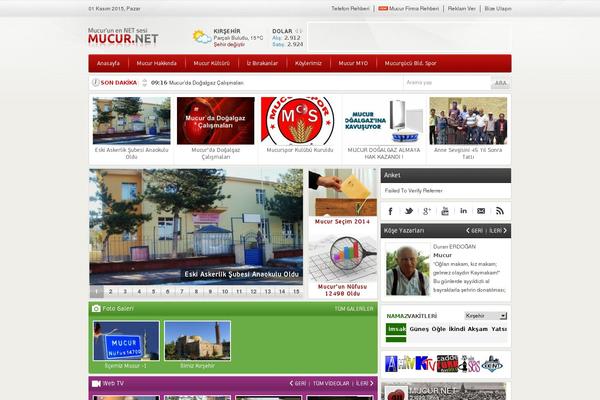Open Mucur Kültürü menu item
This screenshot has height=400, width=600.
212,63
